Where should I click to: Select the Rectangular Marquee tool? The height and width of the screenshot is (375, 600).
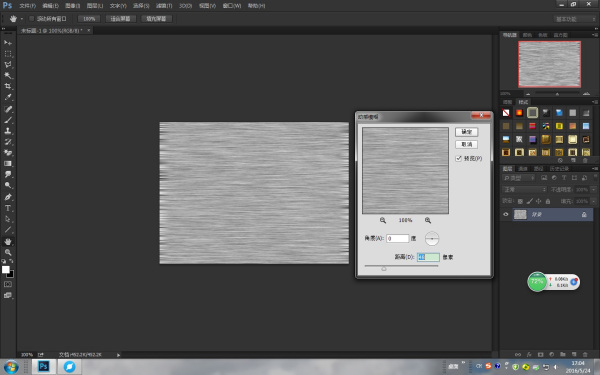[8, 54]
